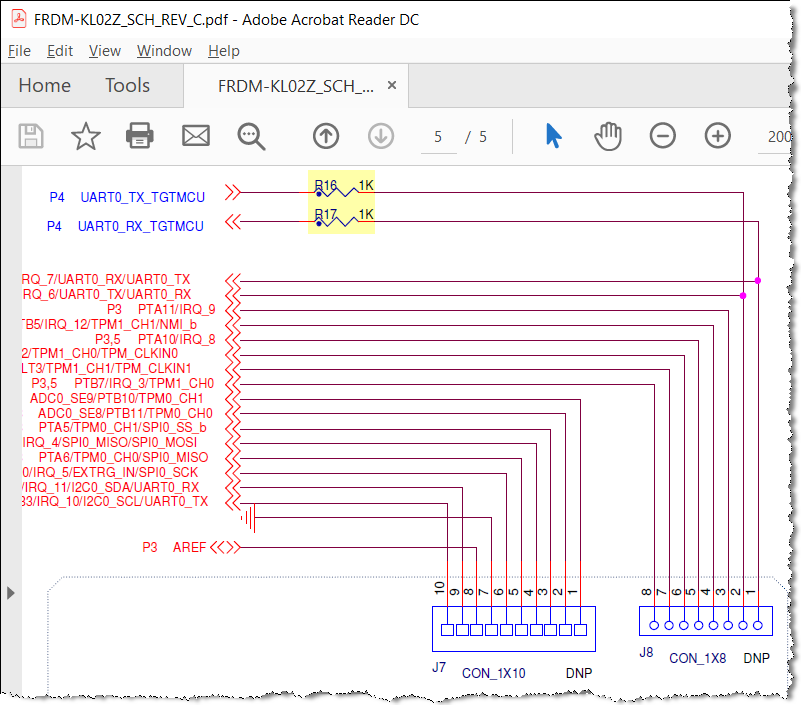Image resolution: width=801 pixels, height=705 pixels.
Task: Go to the previous page
Action: [325, 135]
